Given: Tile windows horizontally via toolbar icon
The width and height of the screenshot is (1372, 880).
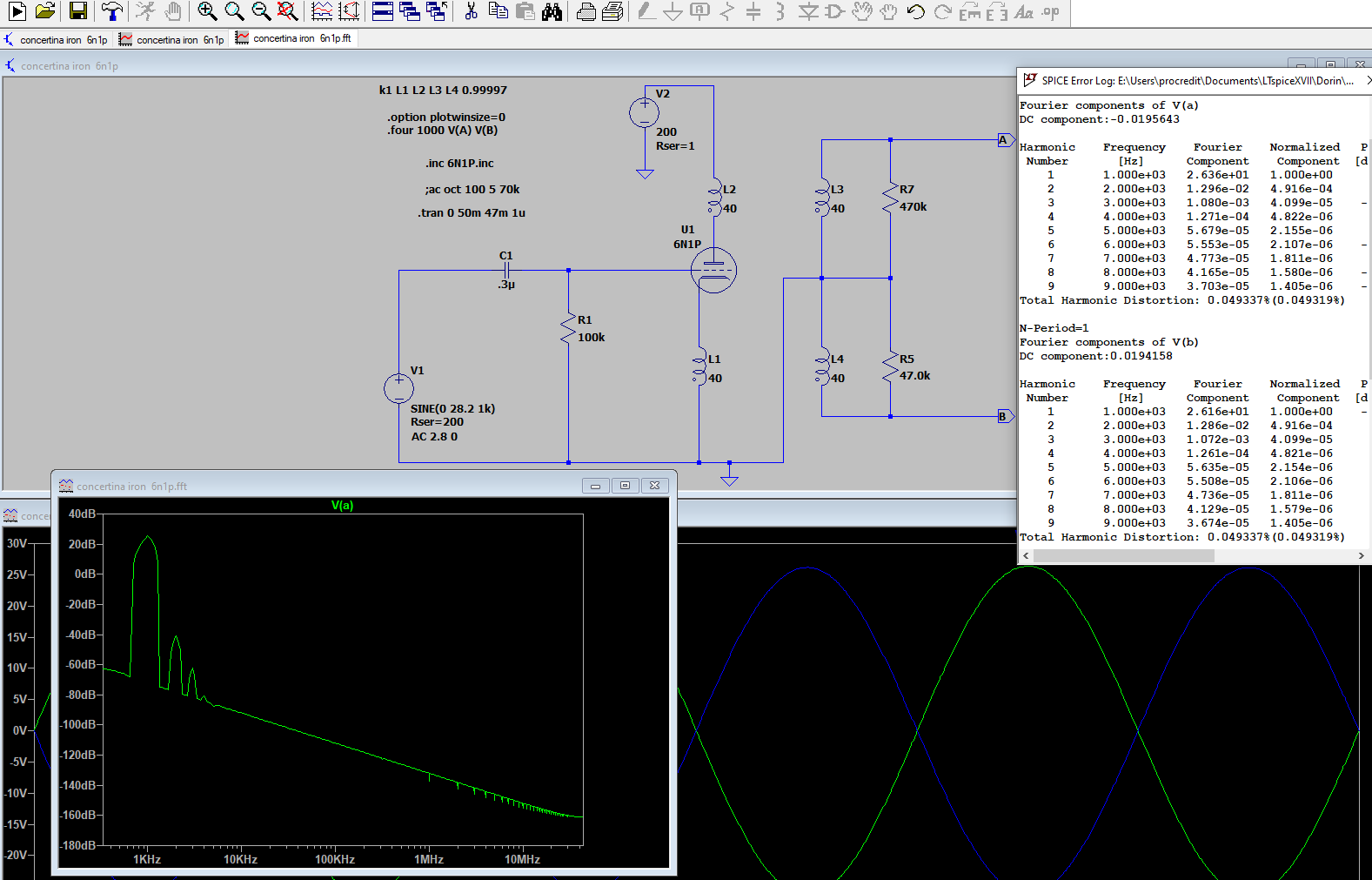Looking at the screenshot, I should (383, 11).
